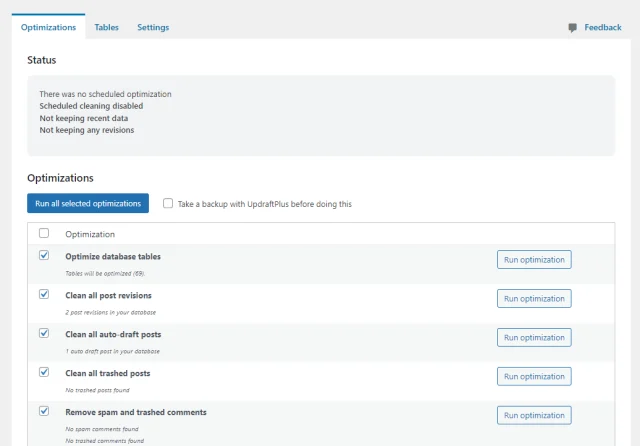Click Run all selected optimizations button
Screen dimensions: 640x446
[x=88, y=203]
